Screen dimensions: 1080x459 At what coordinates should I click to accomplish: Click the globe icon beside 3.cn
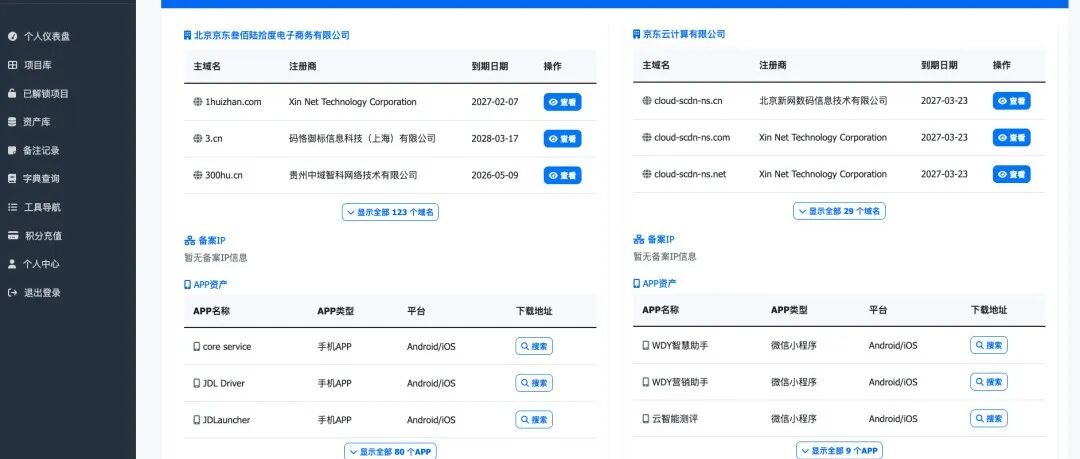[x=198, y=139]
